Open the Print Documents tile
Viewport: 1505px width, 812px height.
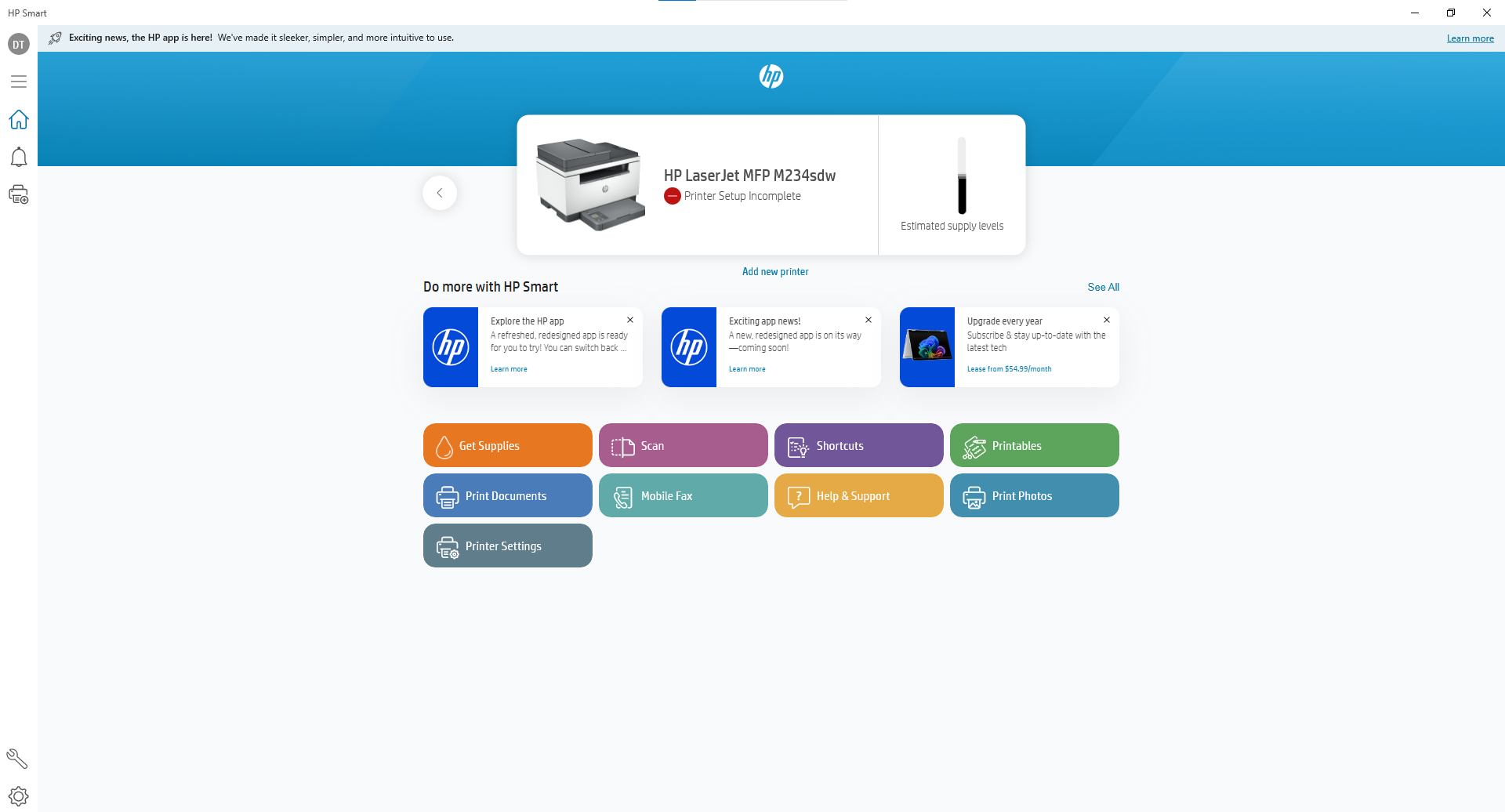click(508, 495)
